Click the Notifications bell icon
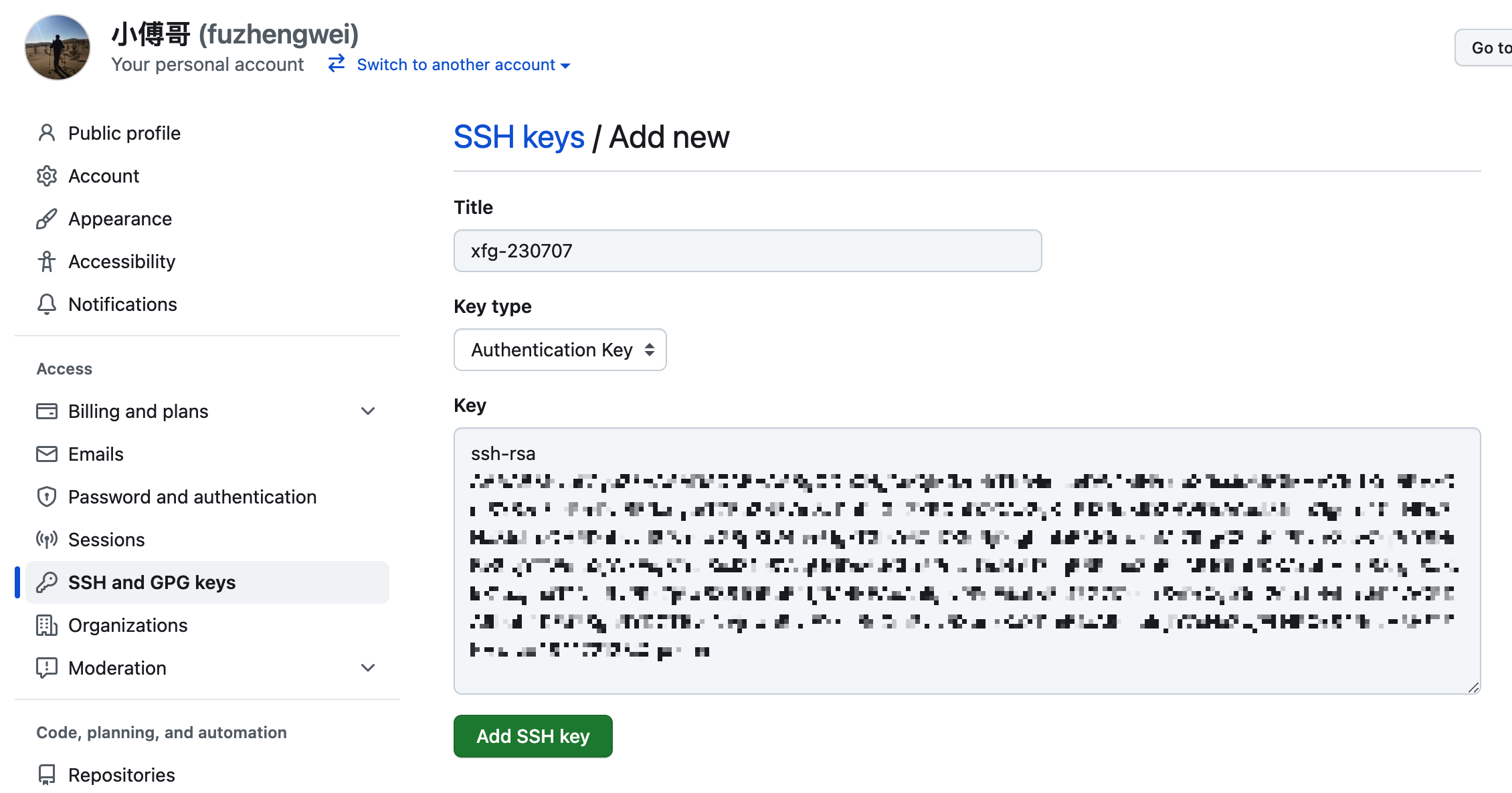This screenshot has width=1512, height=793. click(x=47, y=304)
